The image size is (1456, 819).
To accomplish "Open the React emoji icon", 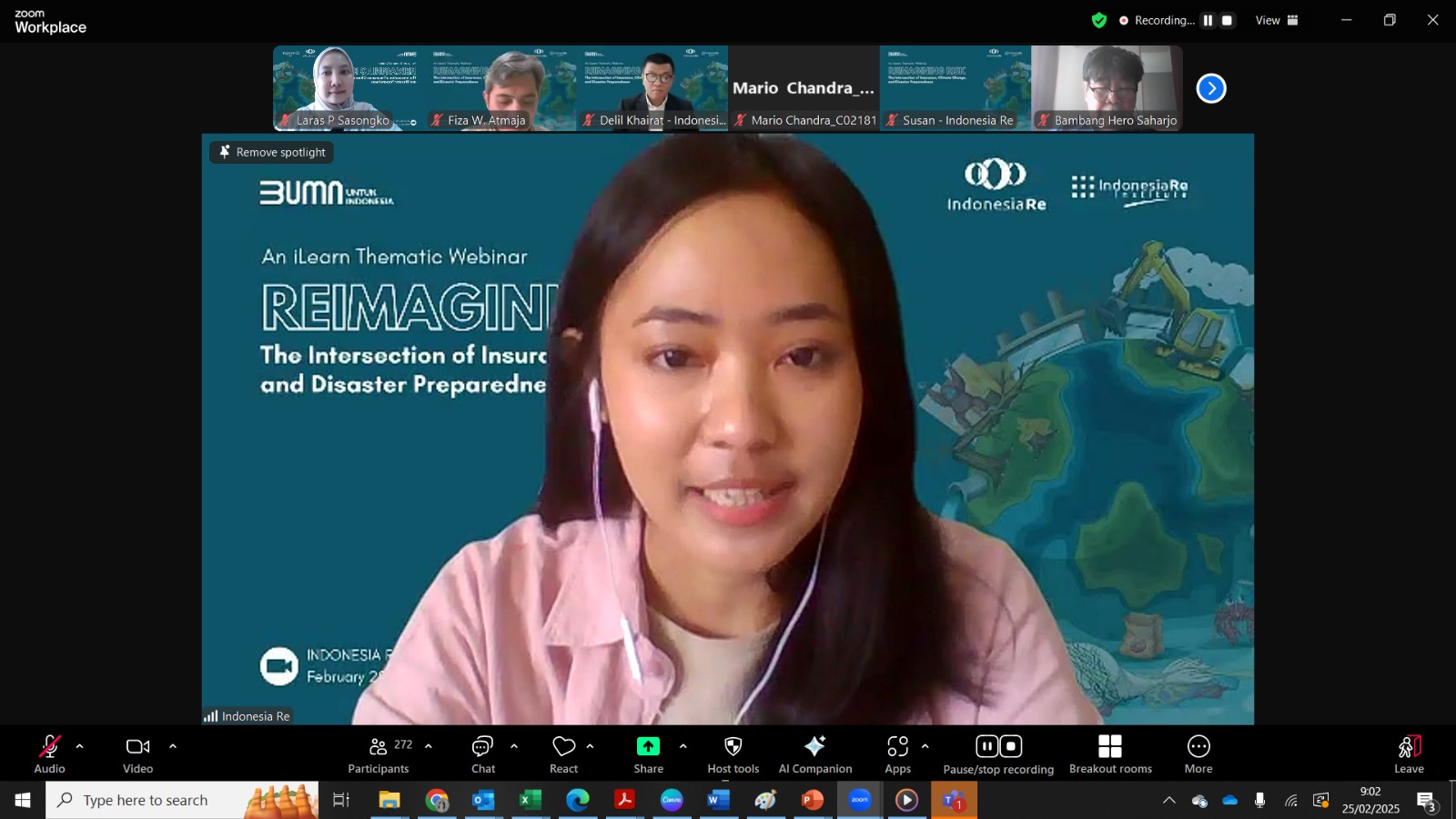I will [564, 747].
